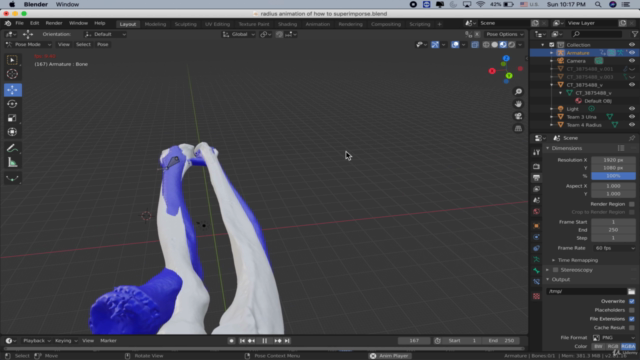Screen dimensions: 640x360
Task: Open the Texture properties tab icon
Action: pos(536,296)
